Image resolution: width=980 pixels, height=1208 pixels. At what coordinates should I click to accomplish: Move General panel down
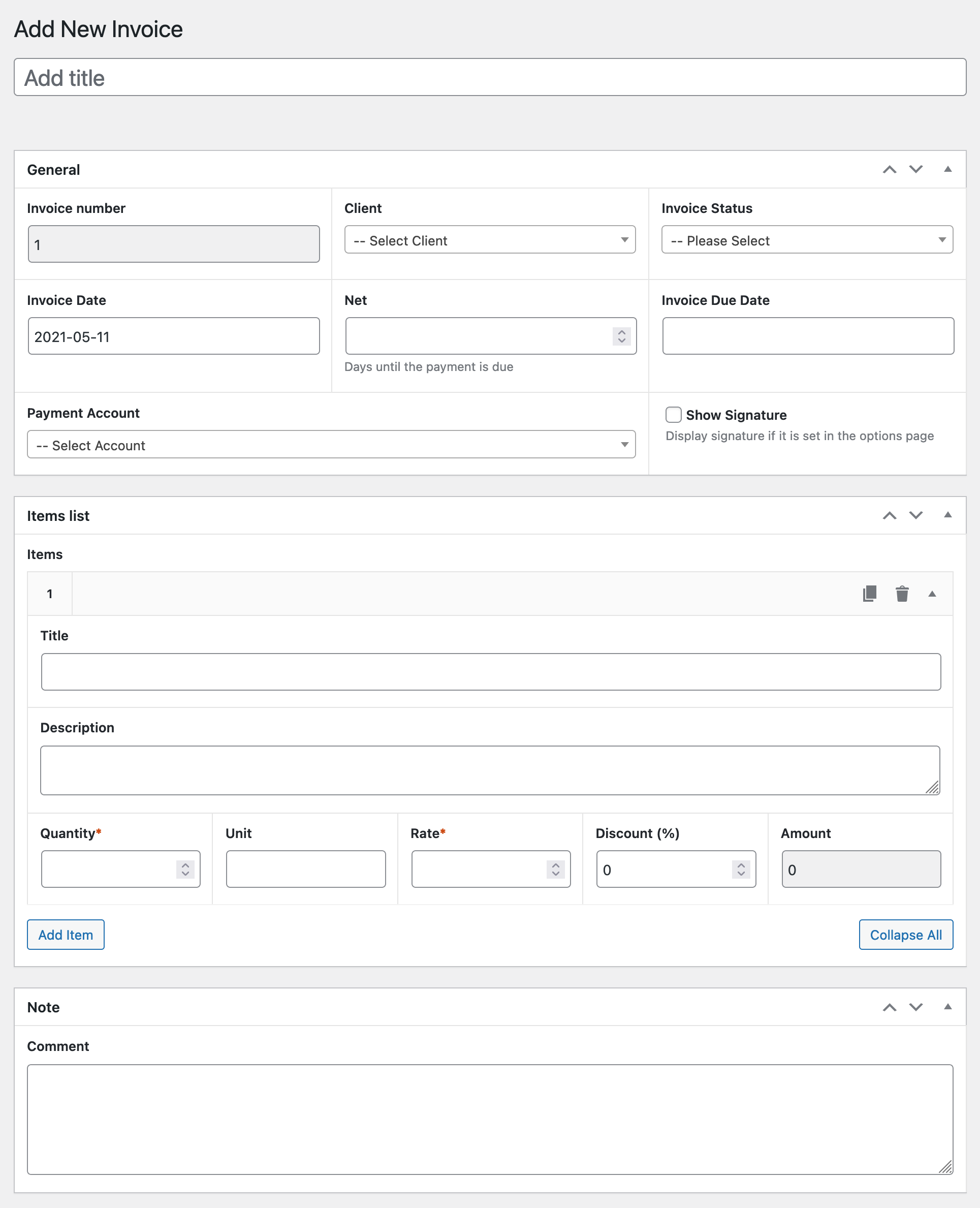[x=916, y=169]
